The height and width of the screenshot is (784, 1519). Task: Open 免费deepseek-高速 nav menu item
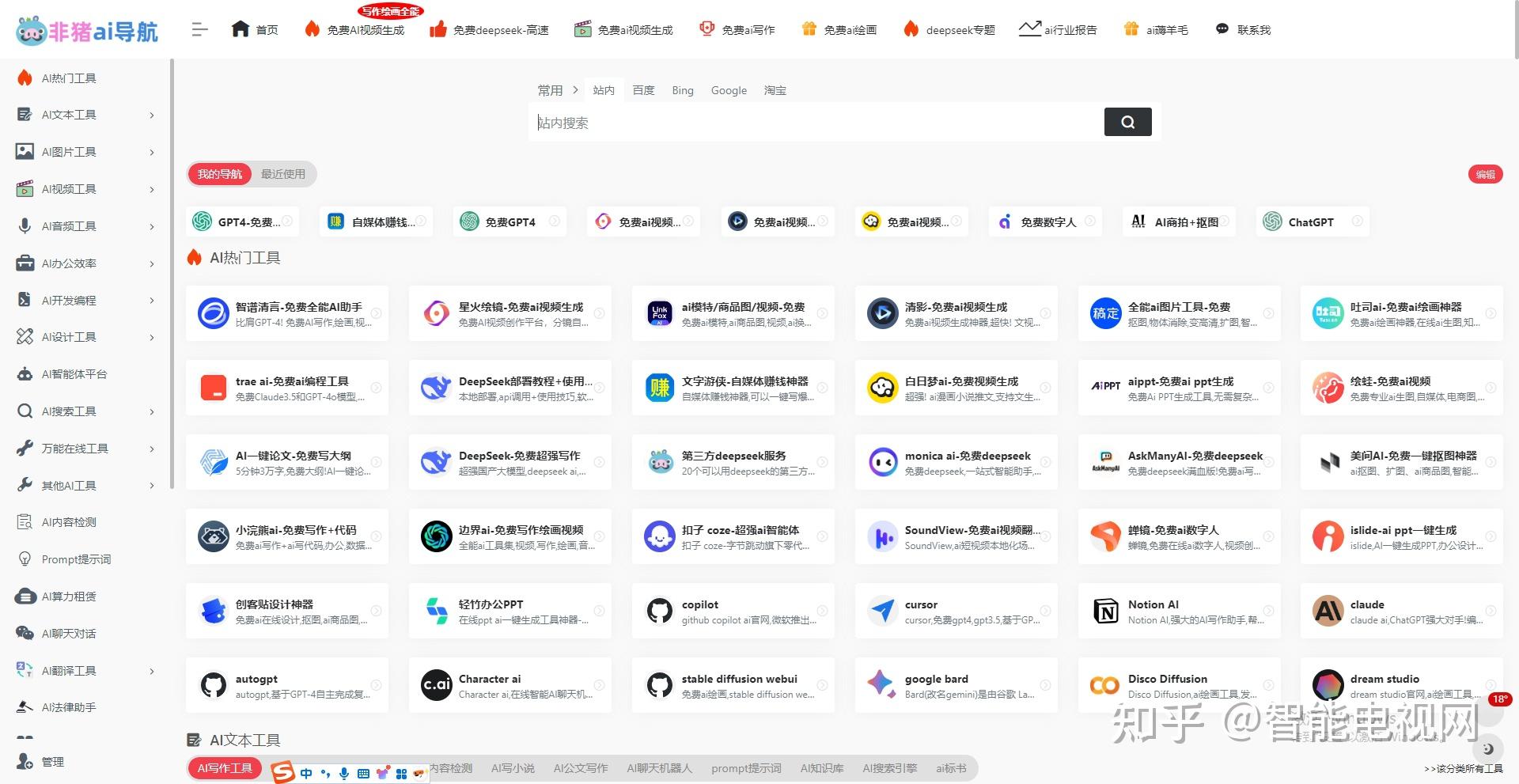[489, 30]
